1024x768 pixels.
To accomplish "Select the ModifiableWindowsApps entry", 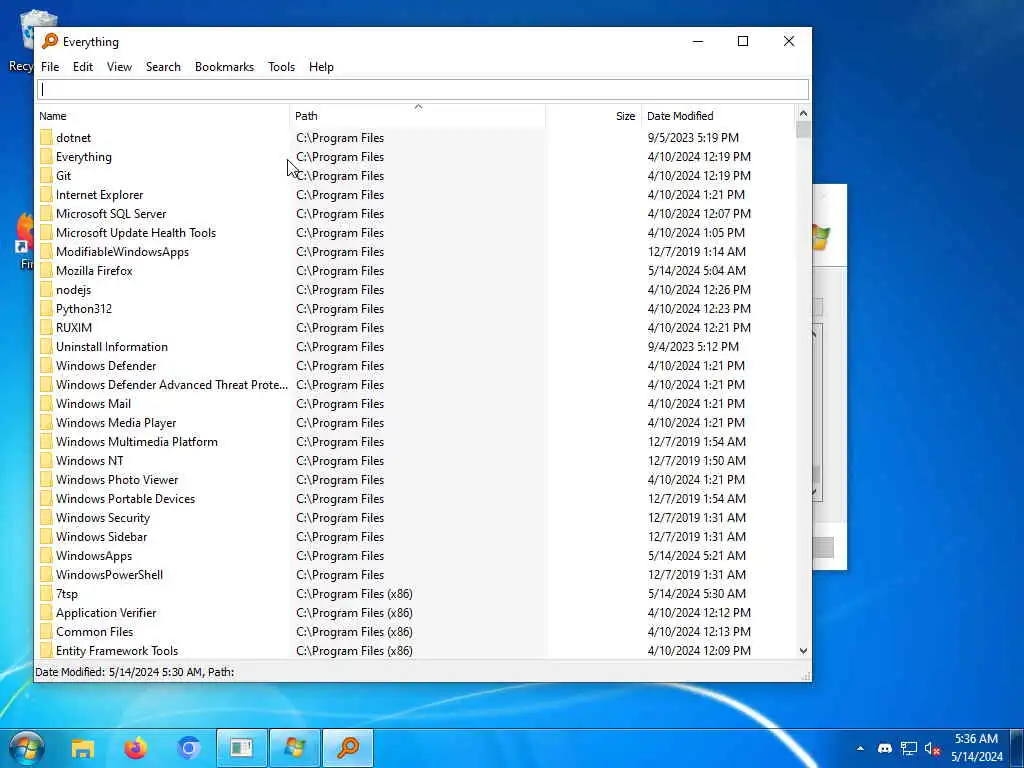I will tap(122, 251).
